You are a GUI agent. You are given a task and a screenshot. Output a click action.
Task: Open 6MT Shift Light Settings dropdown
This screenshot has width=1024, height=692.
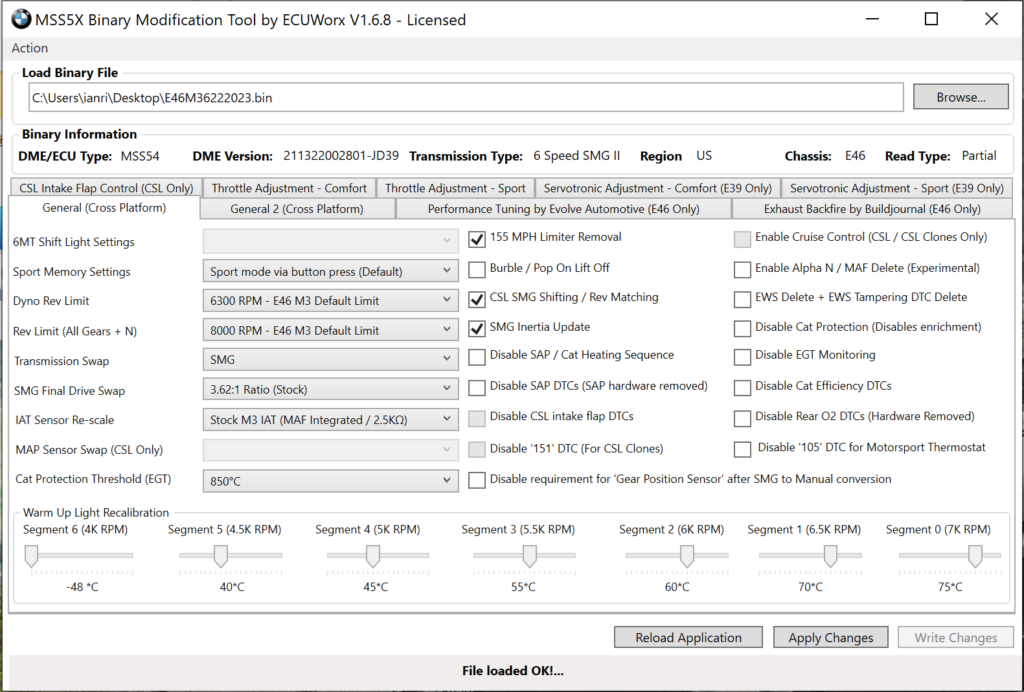point(330,241)
